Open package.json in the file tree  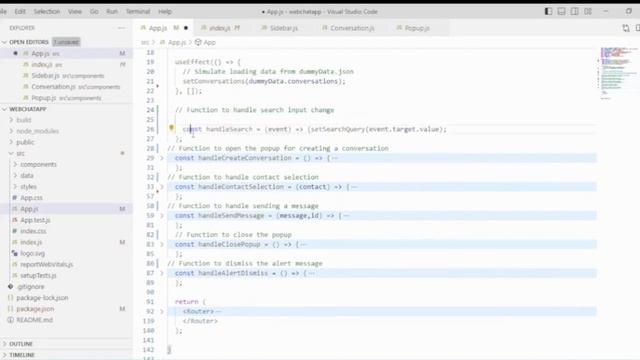click(x=35, y=309)
